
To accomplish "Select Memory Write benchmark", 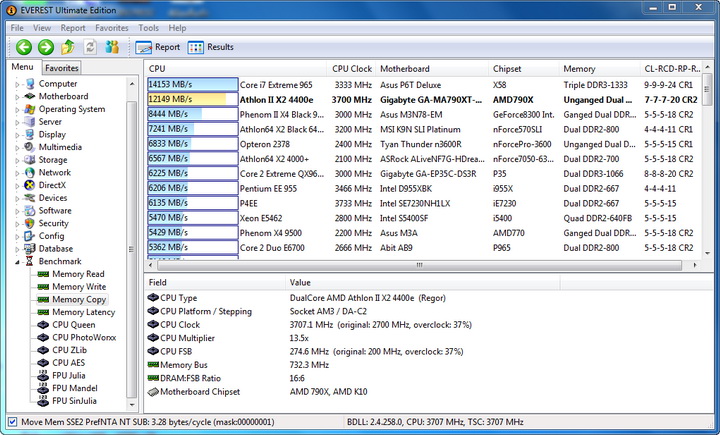I will tap(79, 287).
